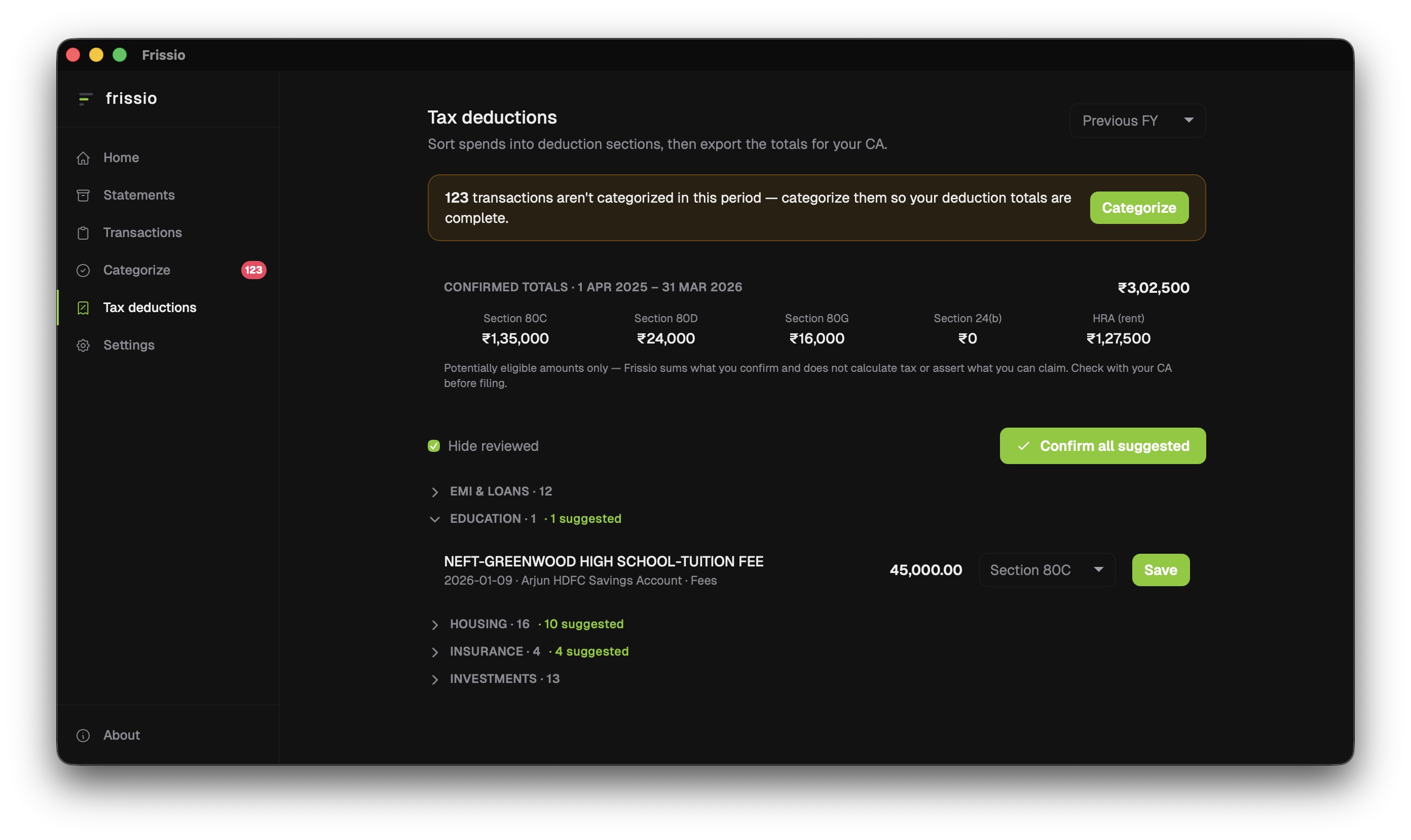
Task: Click the About info icon
Action: [83, 735]
